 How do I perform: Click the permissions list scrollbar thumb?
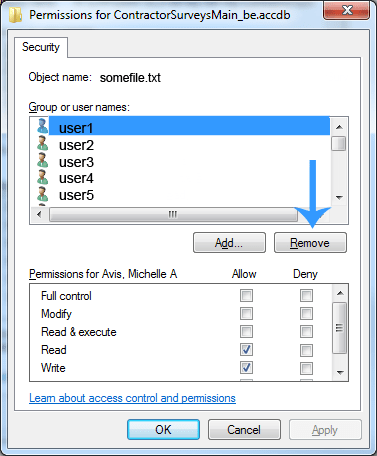point(340,328)
